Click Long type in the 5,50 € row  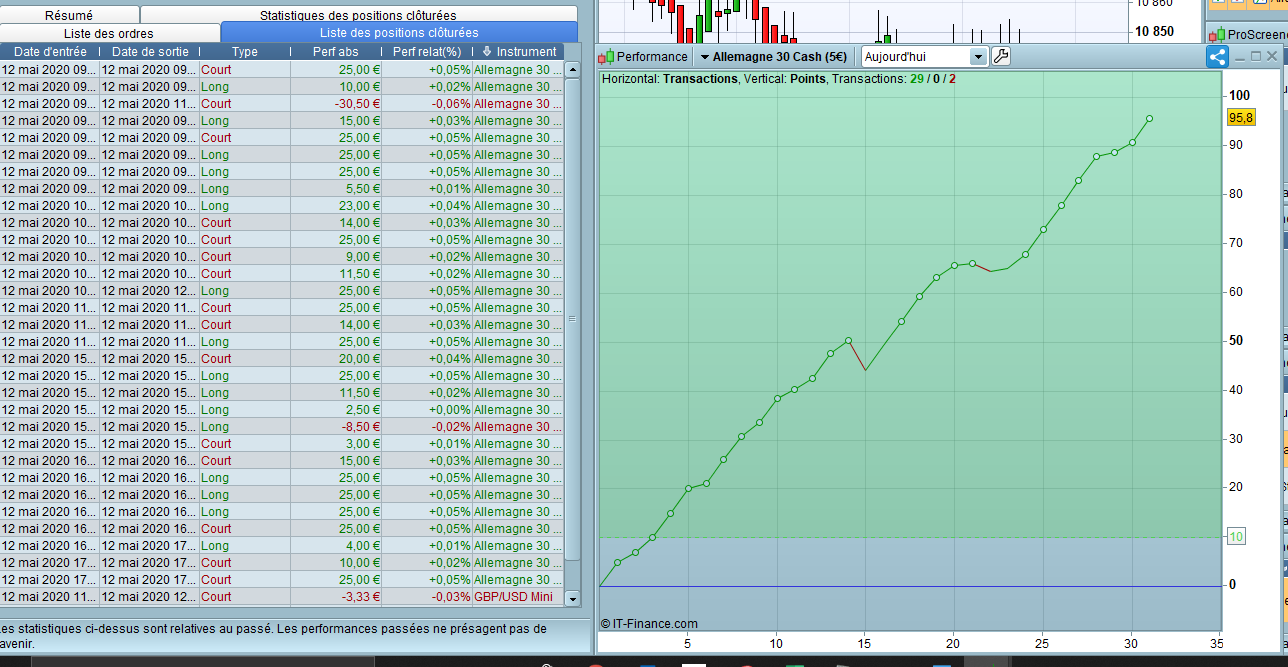click(x=245, y=189)
